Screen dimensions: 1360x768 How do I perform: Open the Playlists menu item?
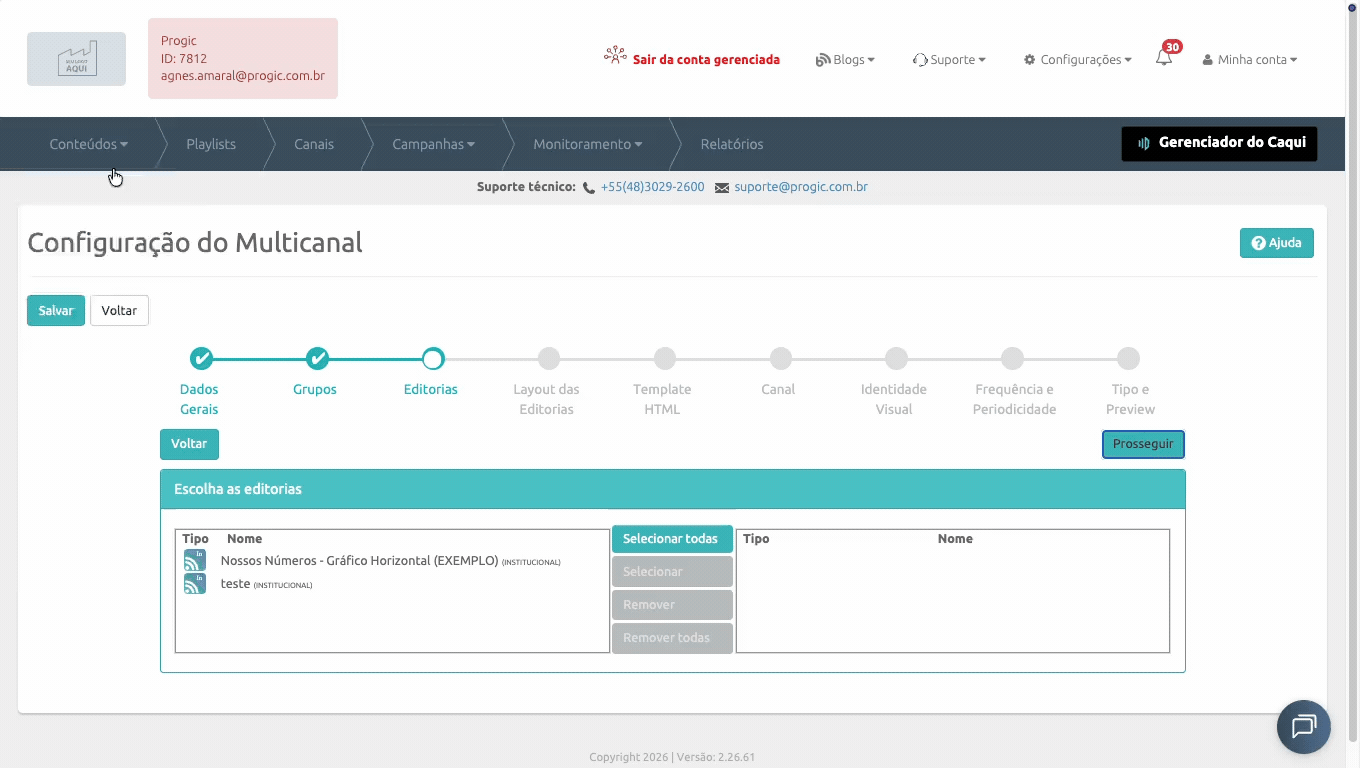(211, 144)
